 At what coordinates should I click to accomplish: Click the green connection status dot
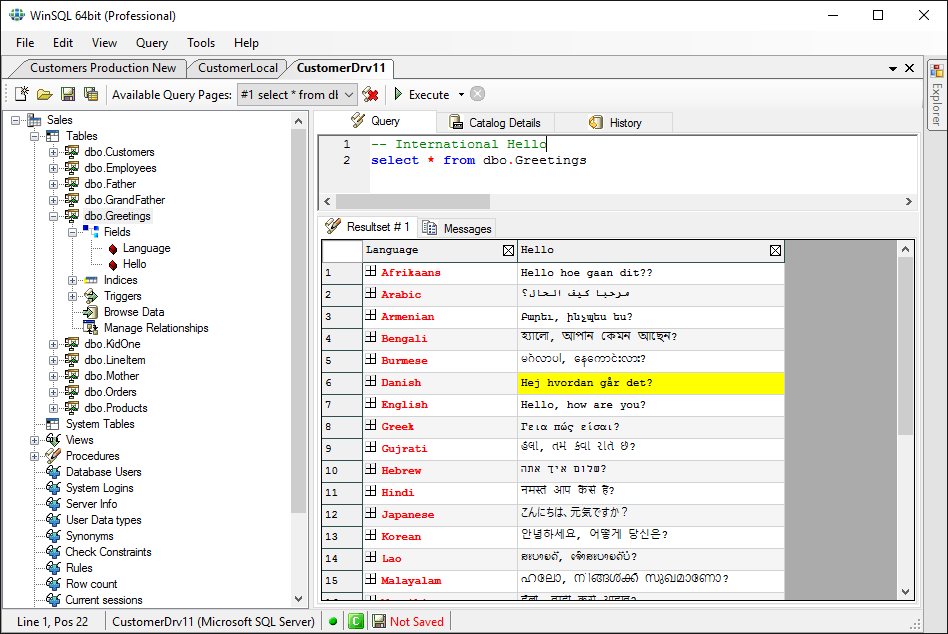click(333, 621)
